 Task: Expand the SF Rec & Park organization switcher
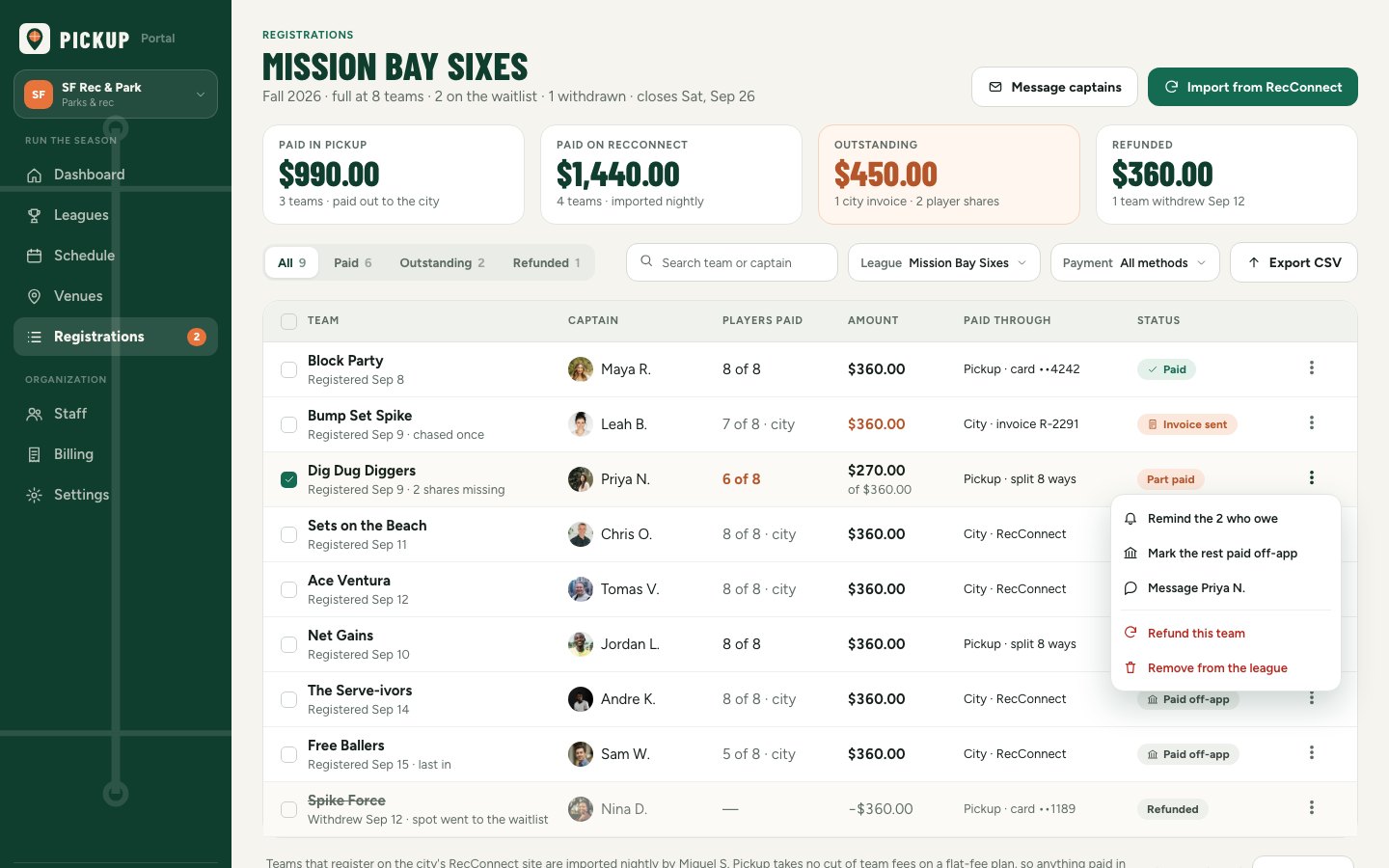pyautogui.click(x=116, y=95)
